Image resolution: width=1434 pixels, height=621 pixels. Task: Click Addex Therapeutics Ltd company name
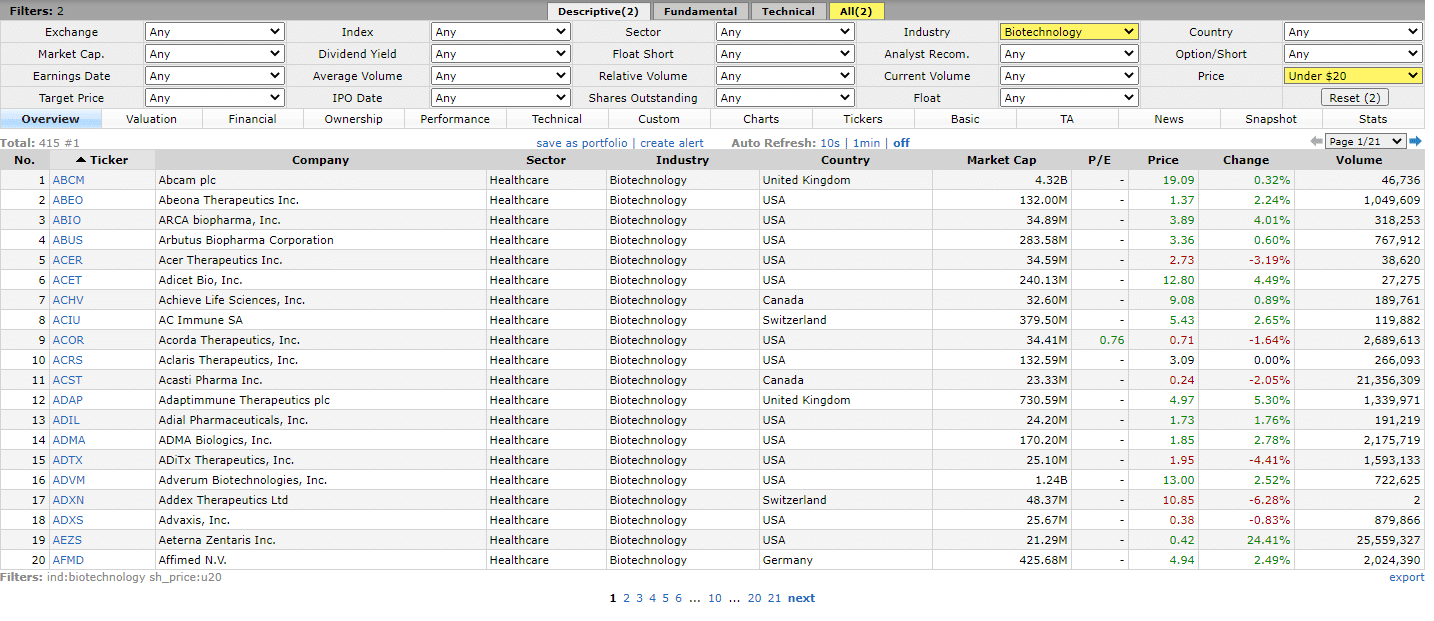pos(223,500)
